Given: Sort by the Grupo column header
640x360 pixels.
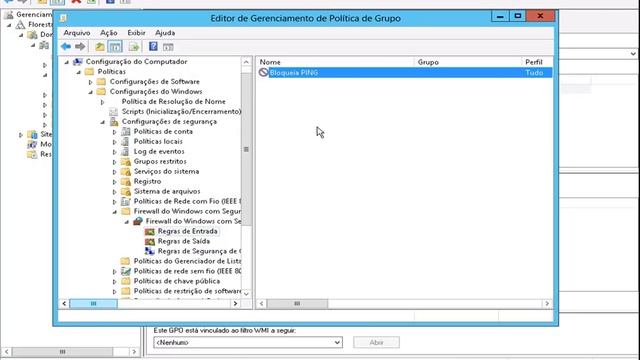Looking at the screenshot, I should (x=468, y=62).
